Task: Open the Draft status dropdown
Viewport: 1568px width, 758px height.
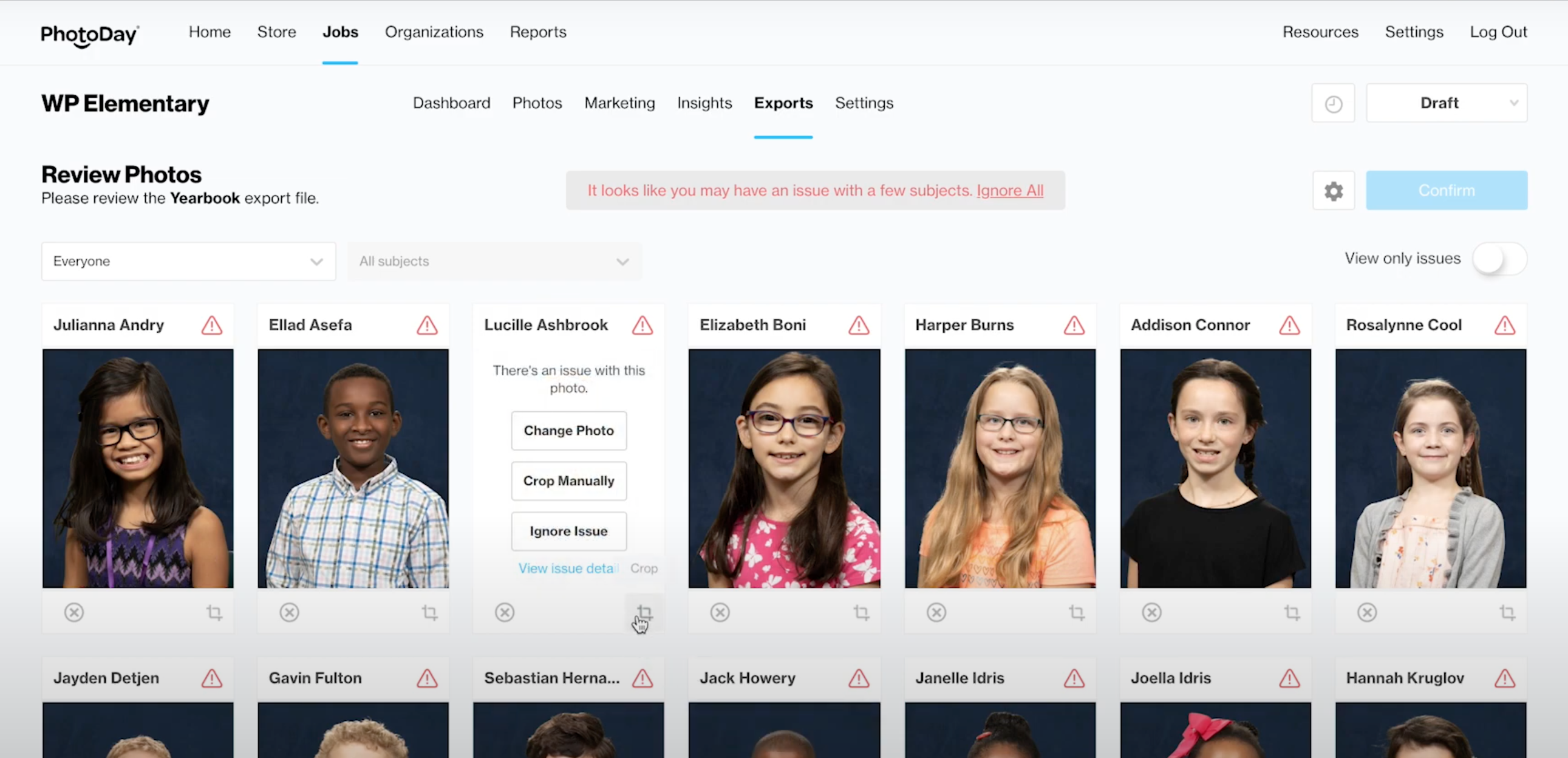Action: [1447, 103]
